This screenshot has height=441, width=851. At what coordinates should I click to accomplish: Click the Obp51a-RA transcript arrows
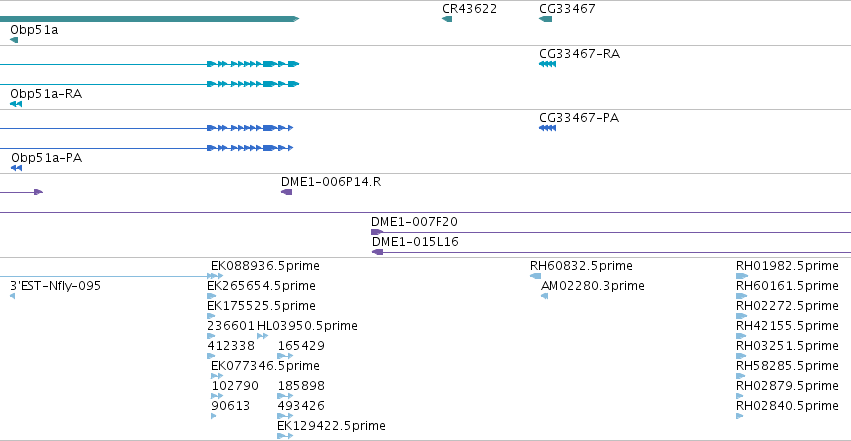[16, 104]
